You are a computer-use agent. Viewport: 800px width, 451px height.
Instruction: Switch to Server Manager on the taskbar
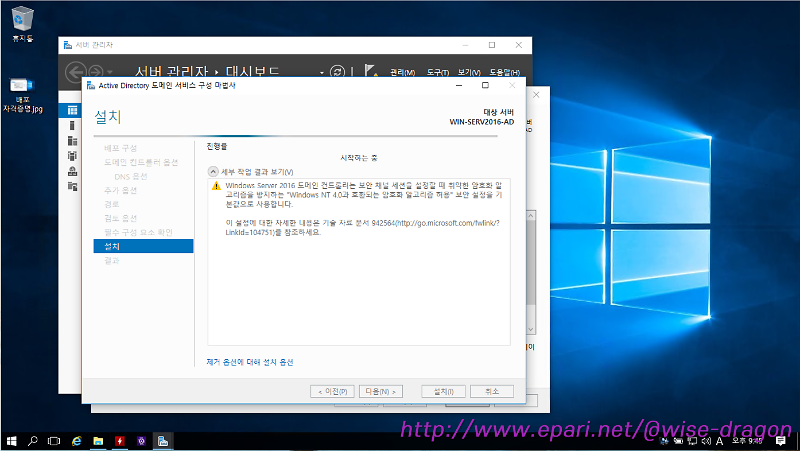tap(163, 441)
